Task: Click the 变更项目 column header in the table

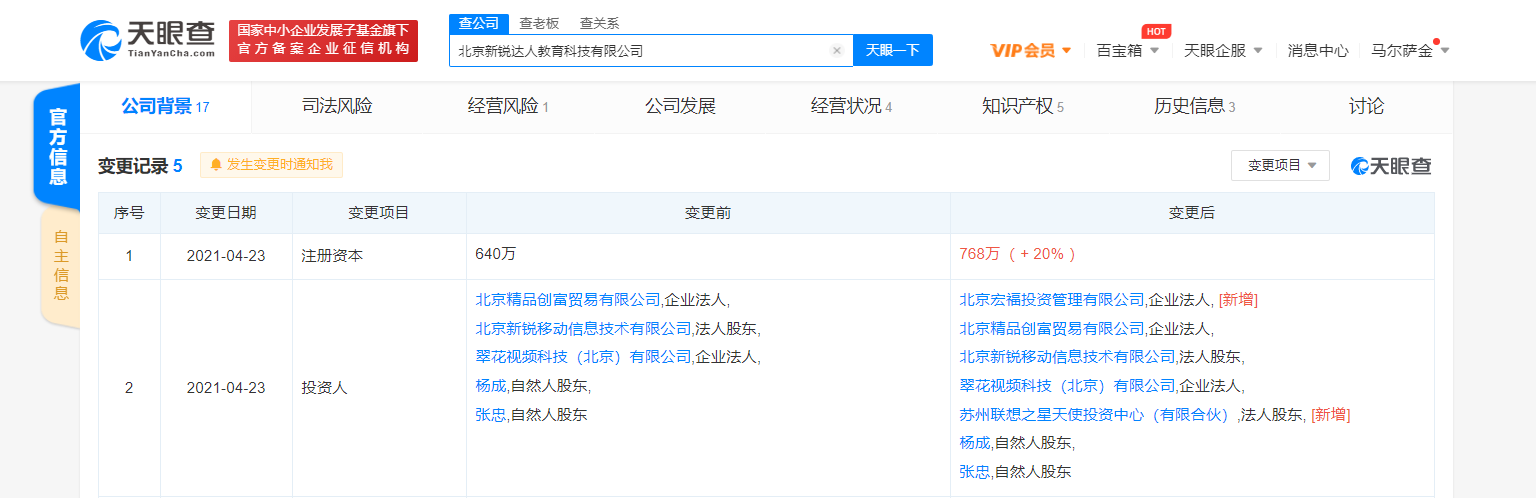Action: [378, 213]
